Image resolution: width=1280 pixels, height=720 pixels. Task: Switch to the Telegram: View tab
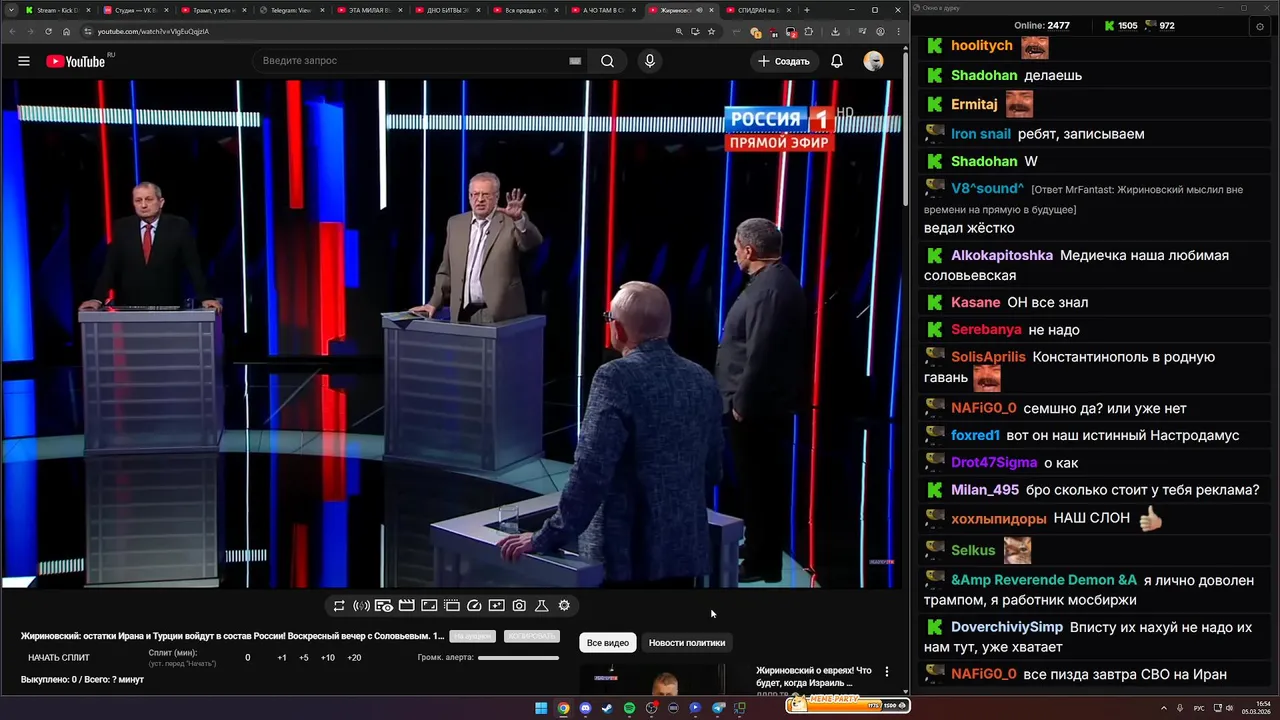coord(290,10)
